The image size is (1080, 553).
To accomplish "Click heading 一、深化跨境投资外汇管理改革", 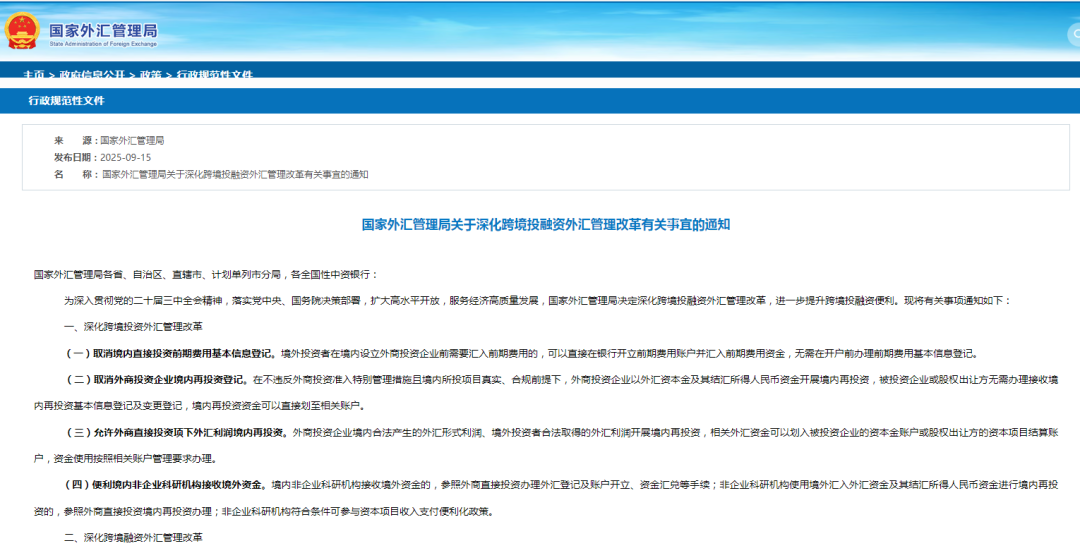I will 134,326.
